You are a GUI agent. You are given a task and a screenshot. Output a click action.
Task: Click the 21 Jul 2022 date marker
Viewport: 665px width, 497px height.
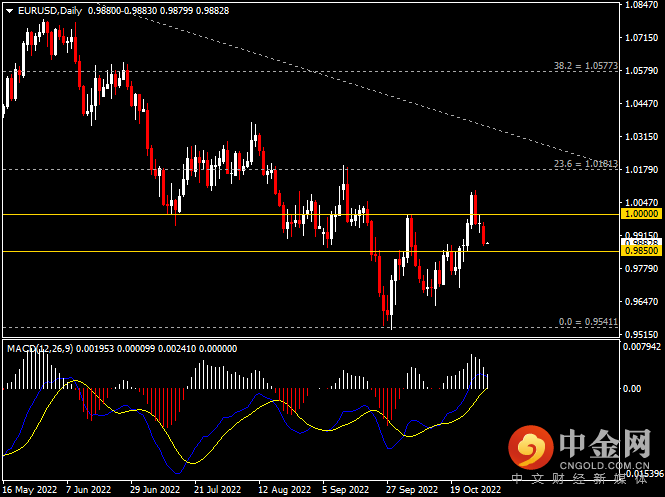tap(217, 490)
